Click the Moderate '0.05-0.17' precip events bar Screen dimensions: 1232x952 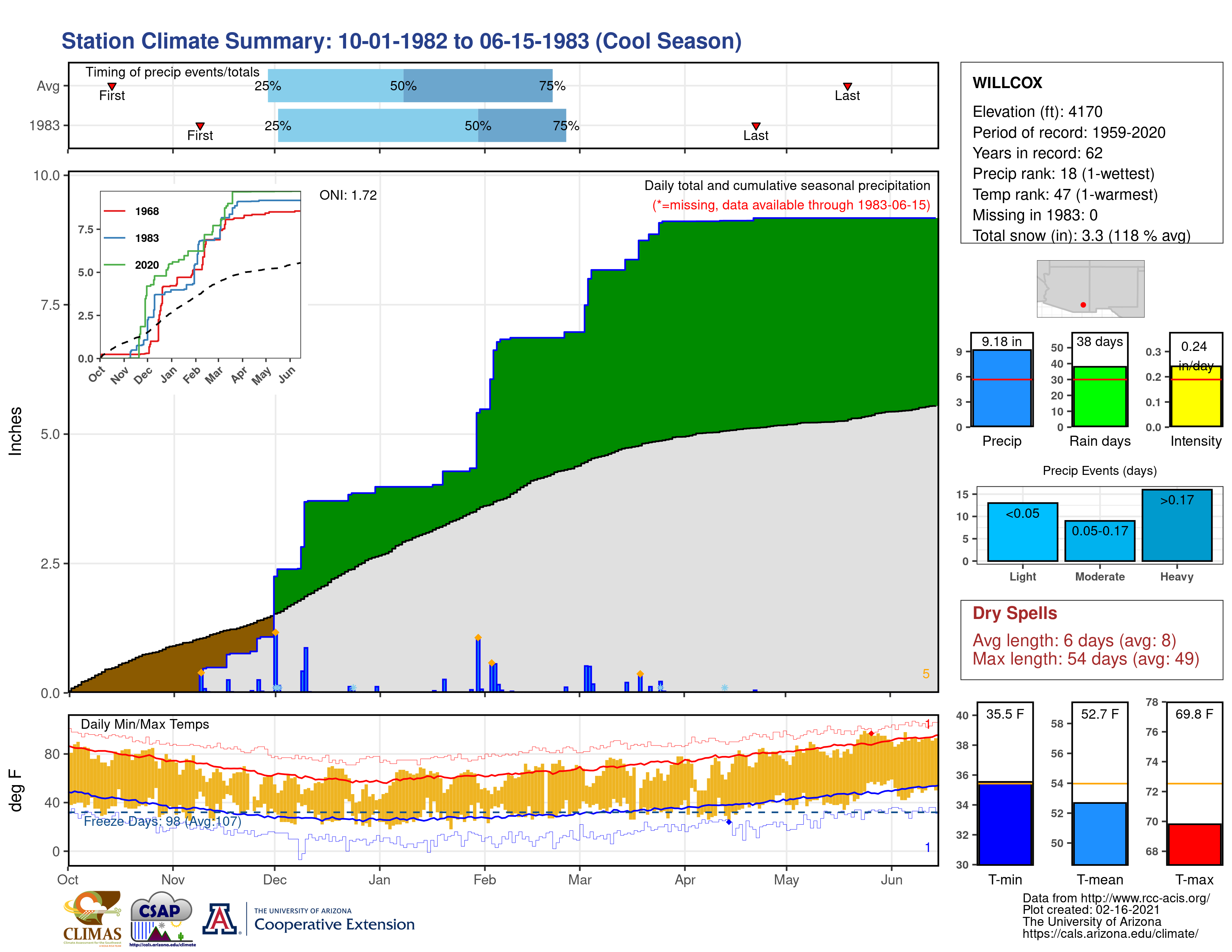tap(1099, 541)
